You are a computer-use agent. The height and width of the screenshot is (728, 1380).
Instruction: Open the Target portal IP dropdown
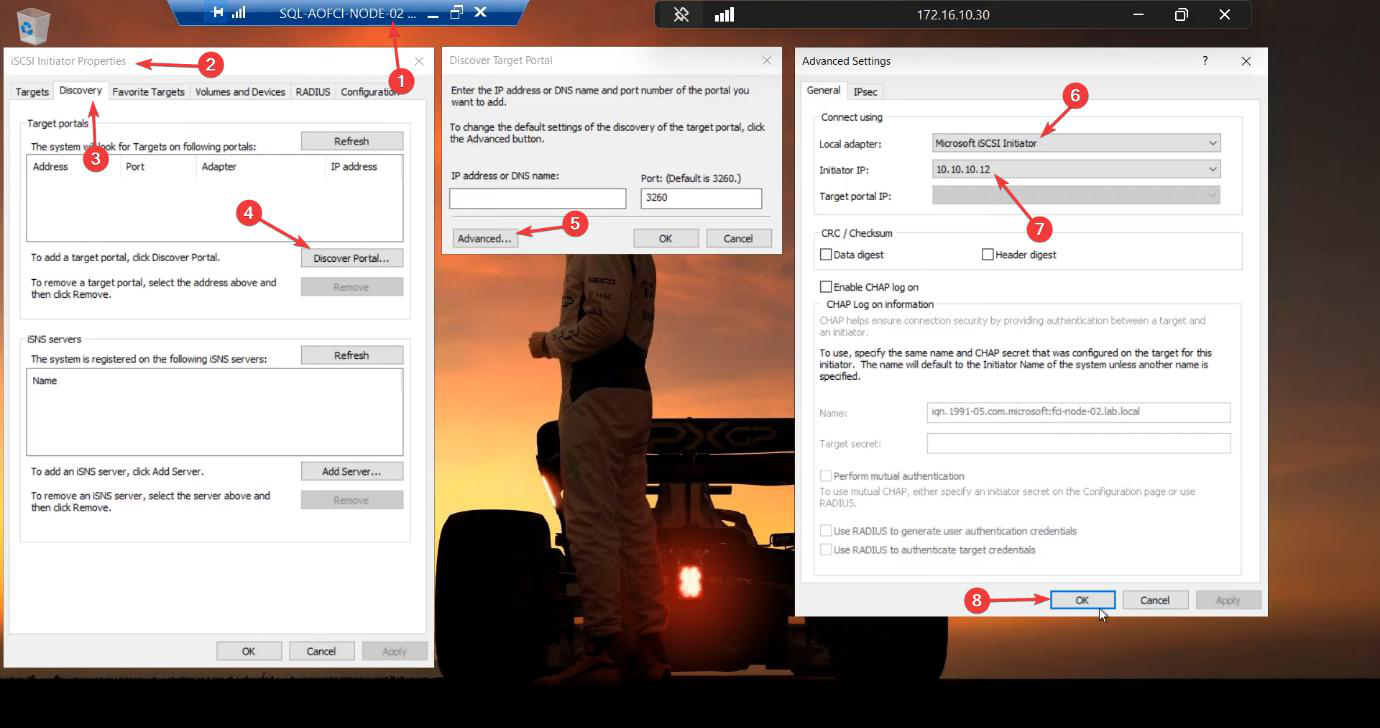[1076, 196]
